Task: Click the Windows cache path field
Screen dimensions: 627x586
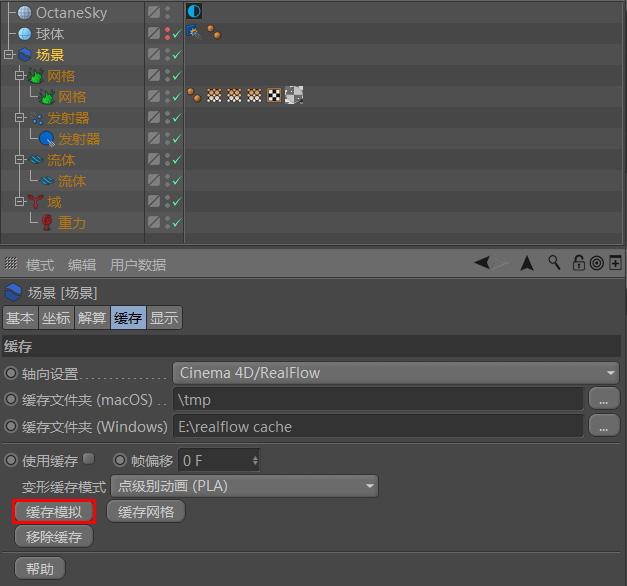Action: tap(378, 426)
